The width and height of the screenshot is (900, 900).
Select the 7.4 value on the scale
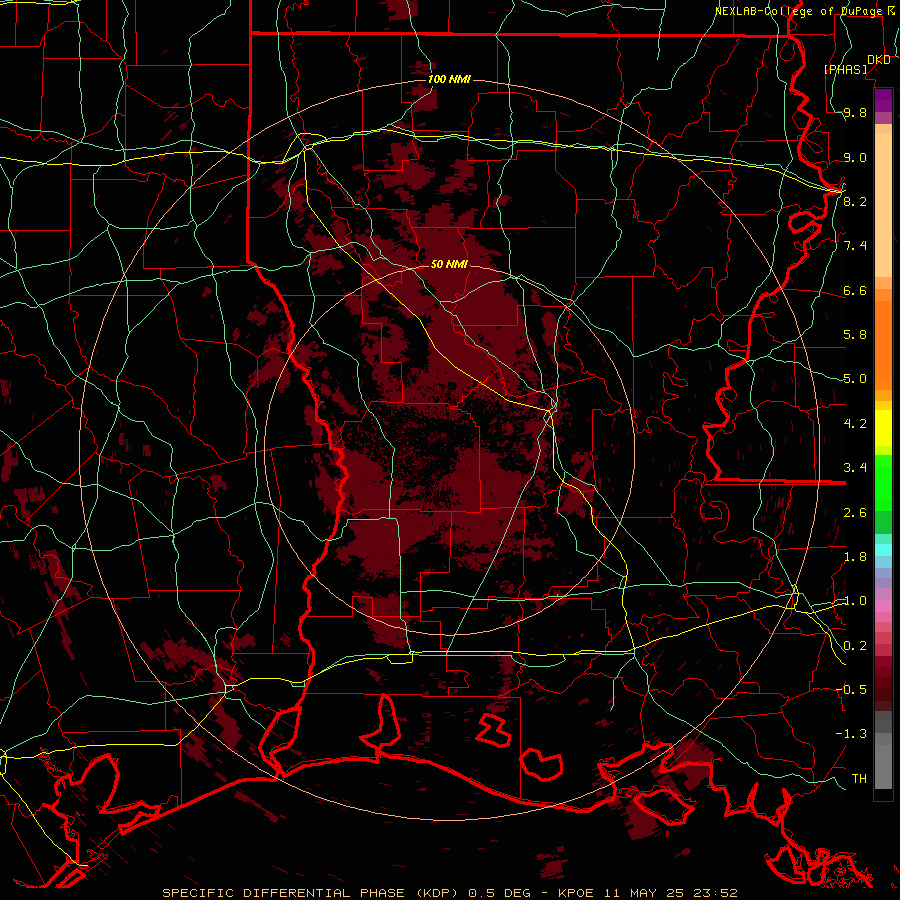pos(855,246)
